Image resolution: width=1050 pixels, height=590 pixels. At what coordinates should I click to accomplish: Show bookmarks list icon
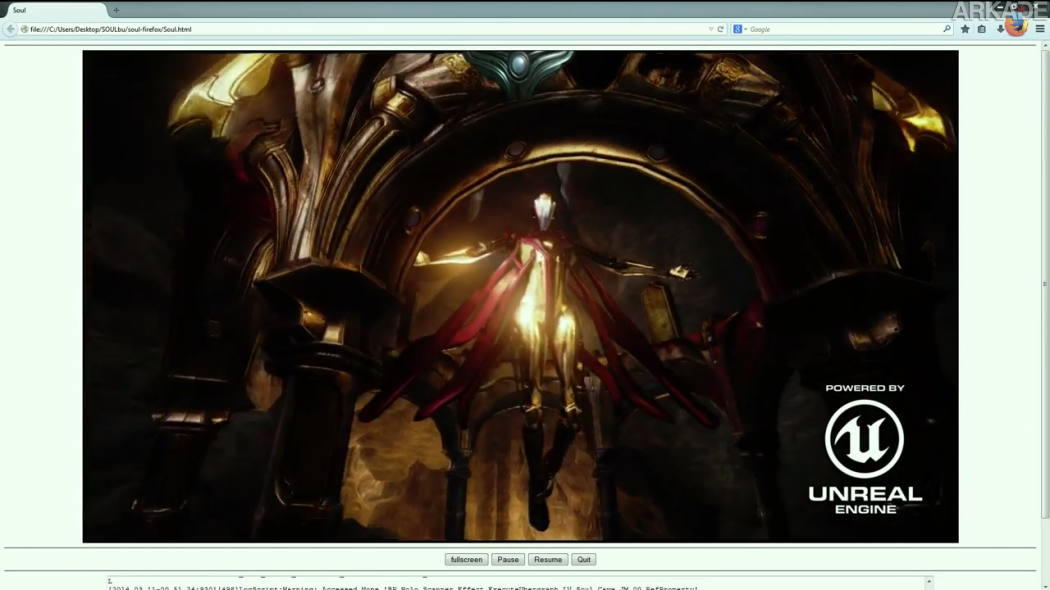point(982,29)
